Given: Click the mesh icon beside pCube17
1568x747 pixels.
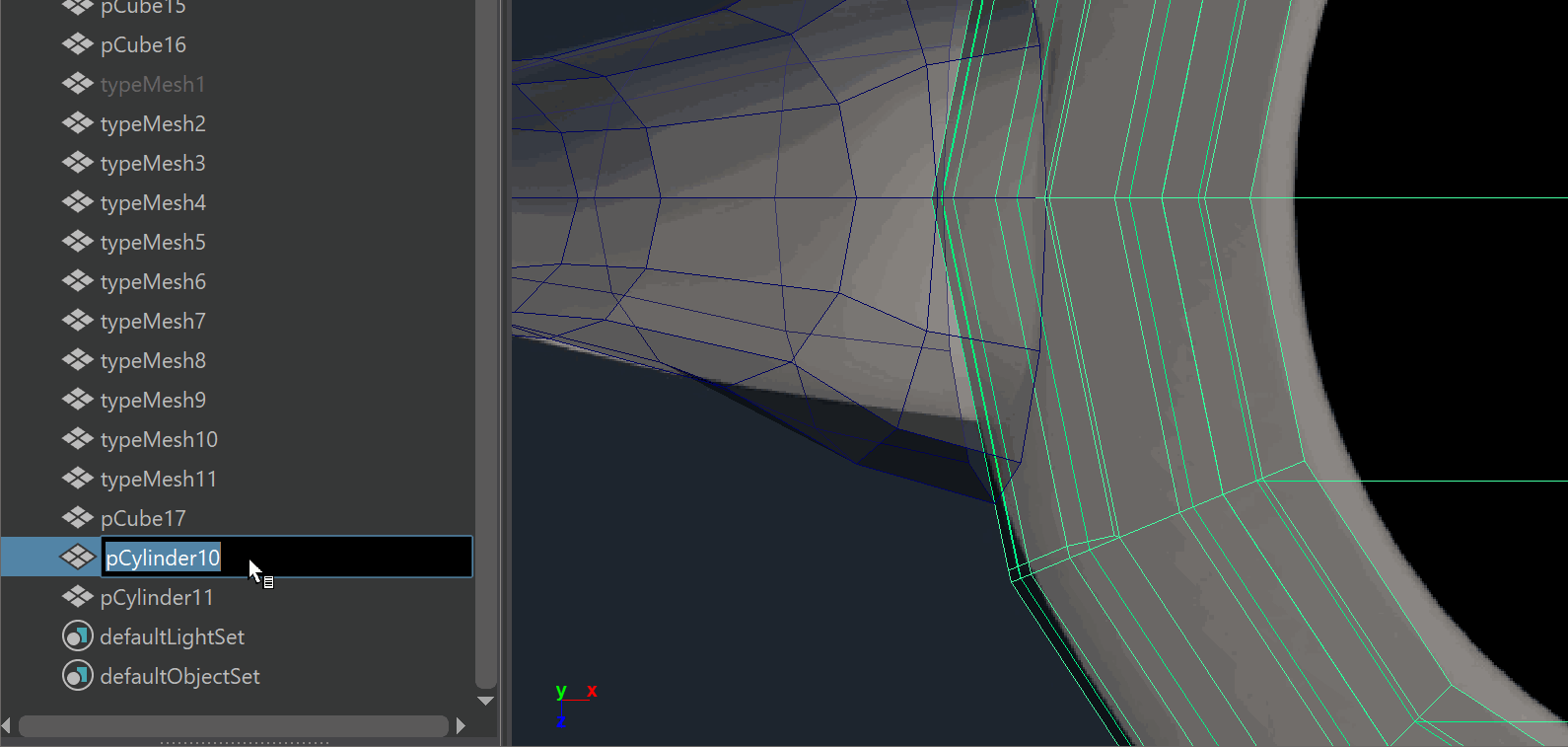Looking at the screenshot, I should coord(77,518).
